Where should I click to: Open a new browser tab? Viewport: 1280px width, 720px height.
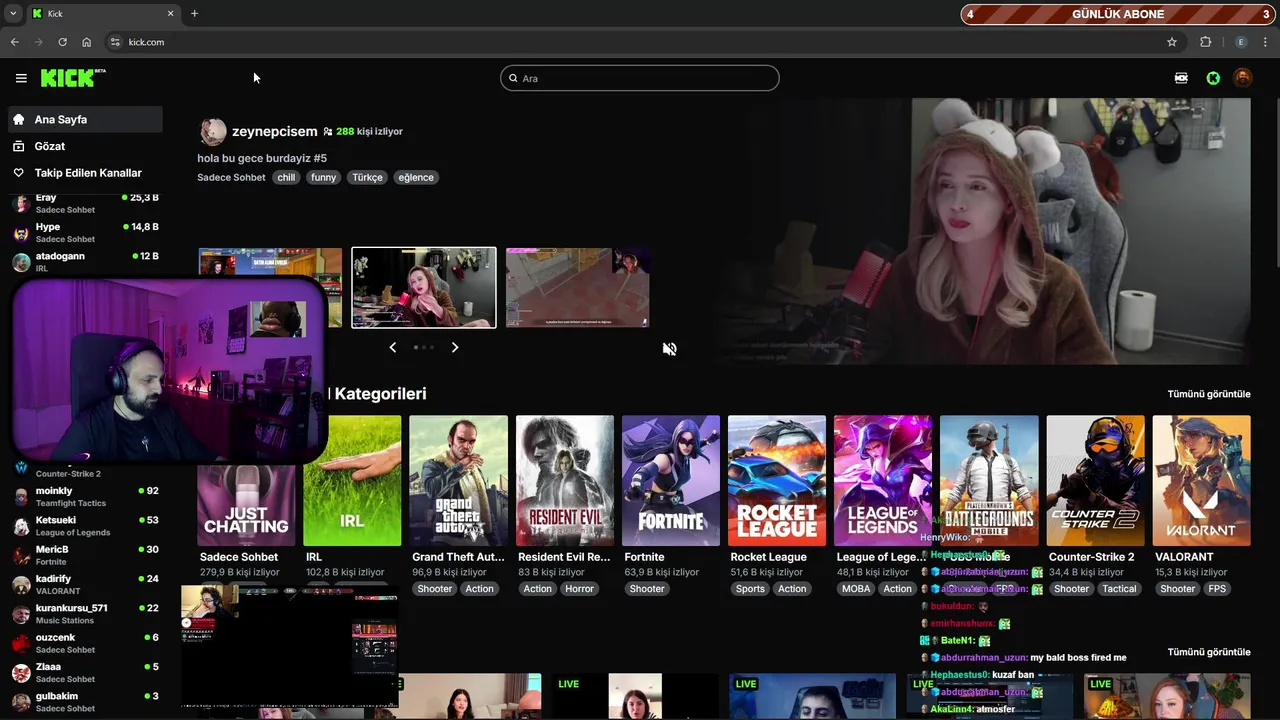pyautogui.click(x=194, y=14)
